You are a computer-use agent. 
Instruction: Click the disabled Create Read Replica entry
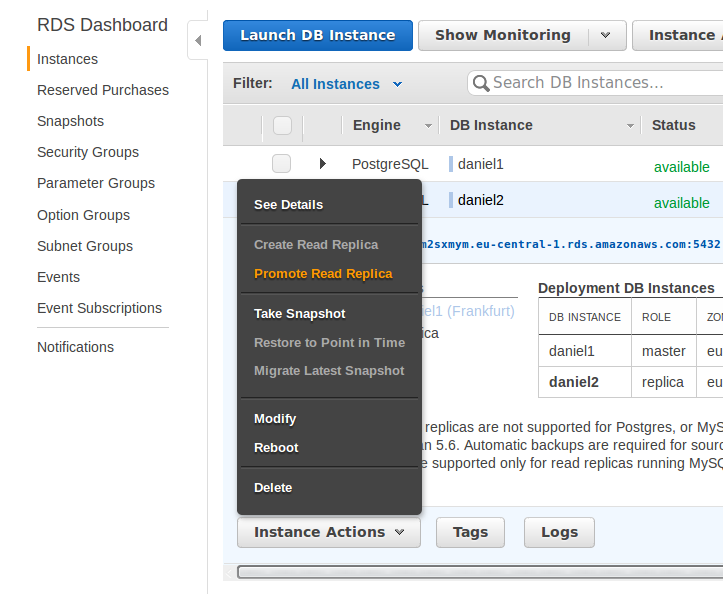click(x=316, y=244)
